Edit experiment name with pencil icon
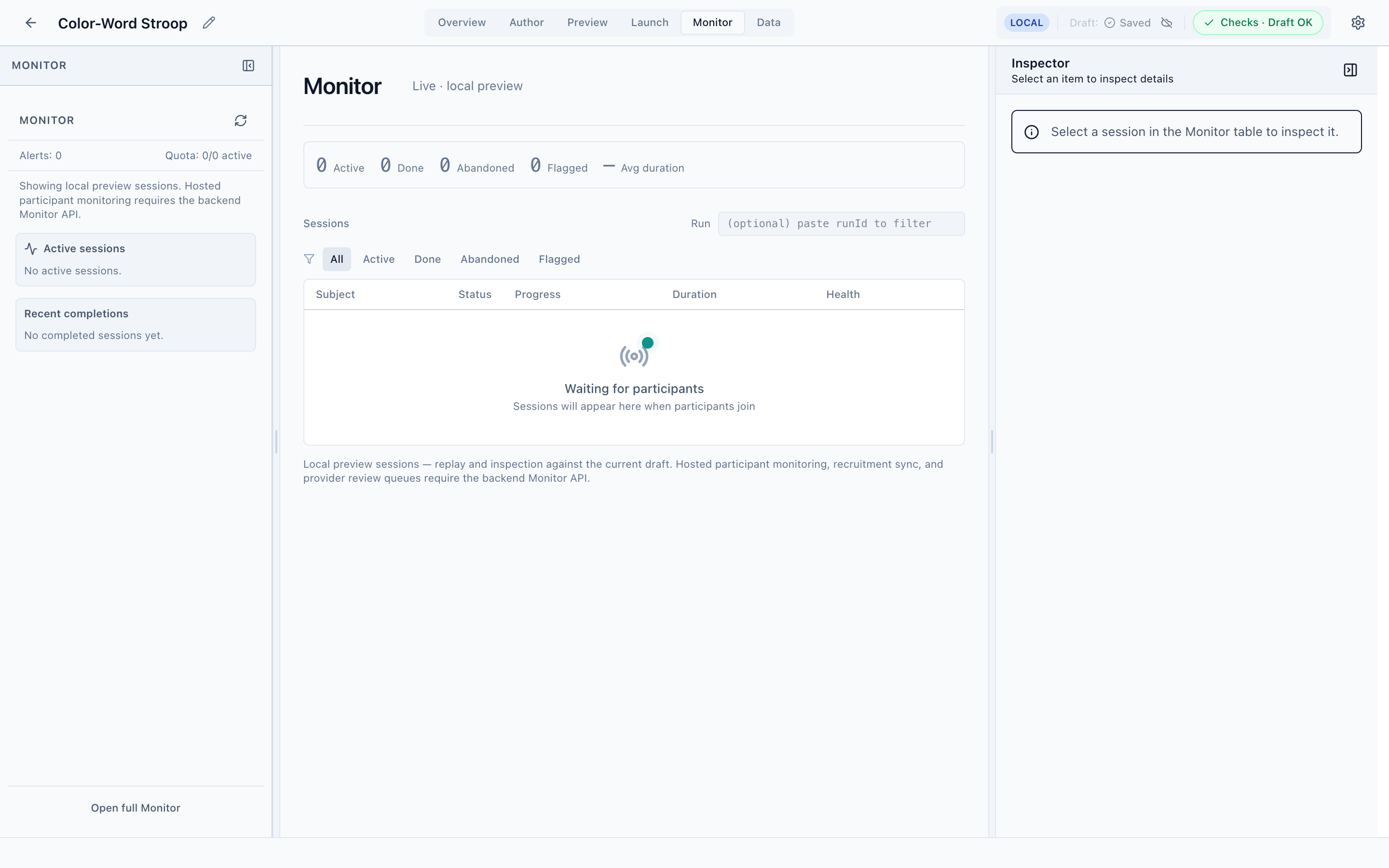Image resolution: width=1389 pixels, height=868 pixels. point(209,22)
